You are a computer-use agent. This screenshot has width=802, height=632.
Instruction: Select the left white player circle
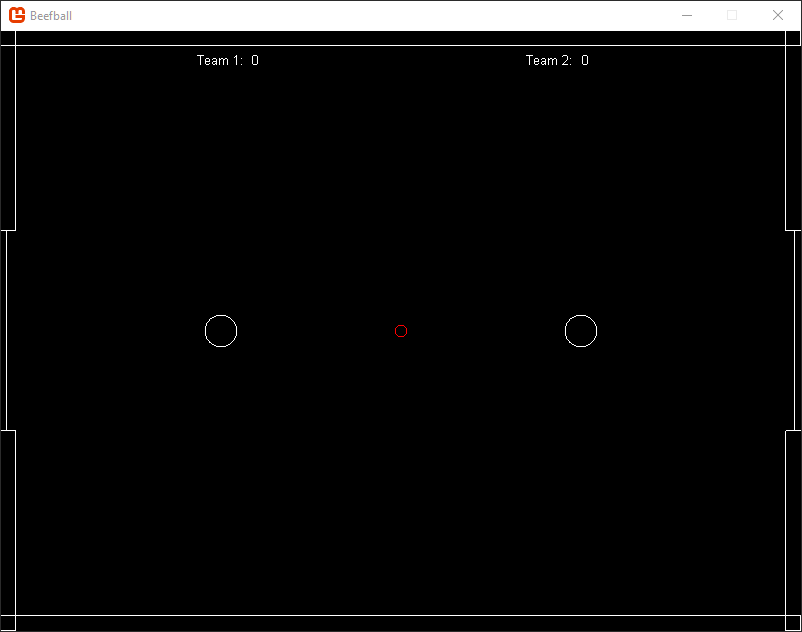point(221,331)
